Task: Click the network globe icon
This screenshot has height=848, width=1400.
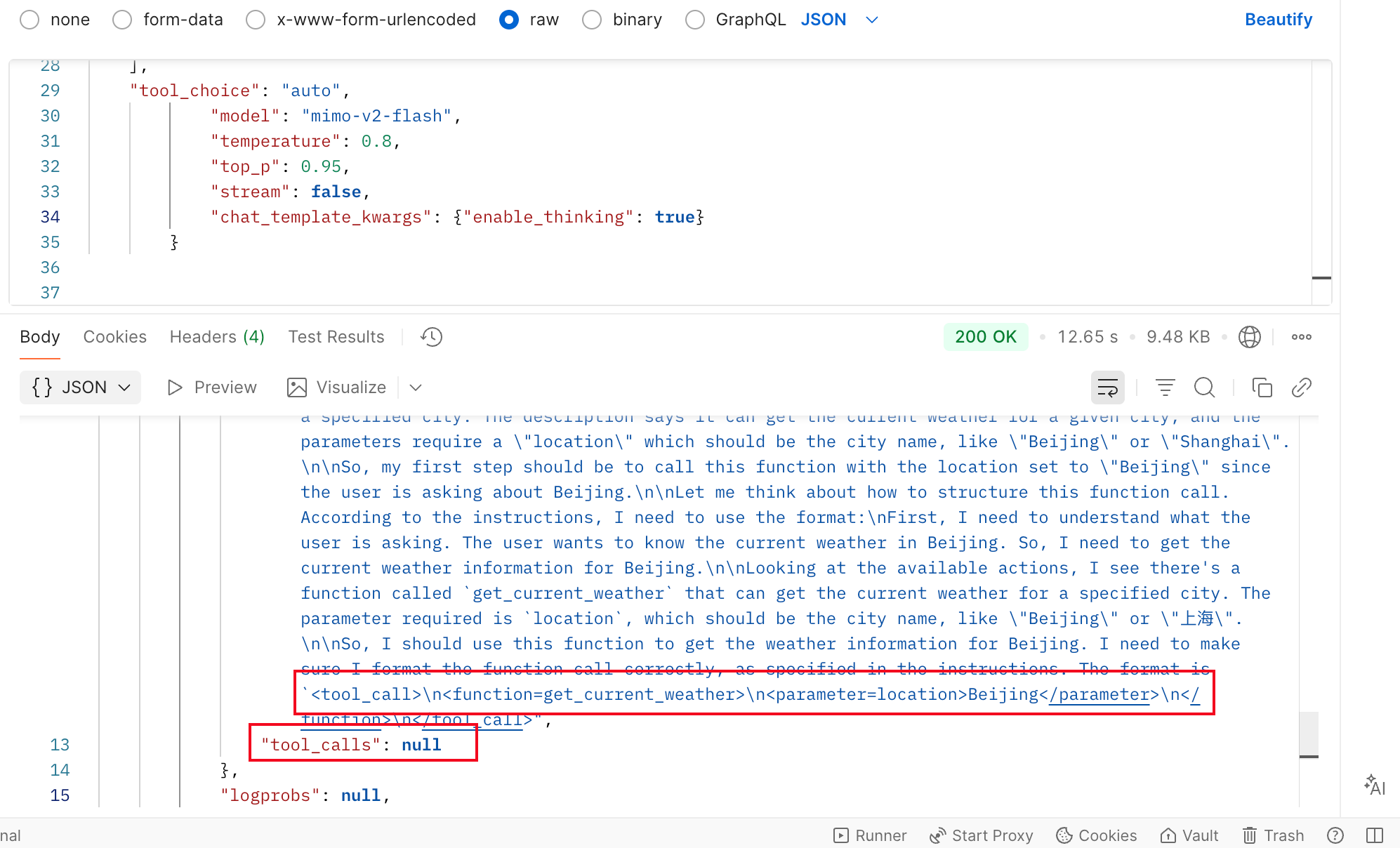Action: pos(1249,337)
